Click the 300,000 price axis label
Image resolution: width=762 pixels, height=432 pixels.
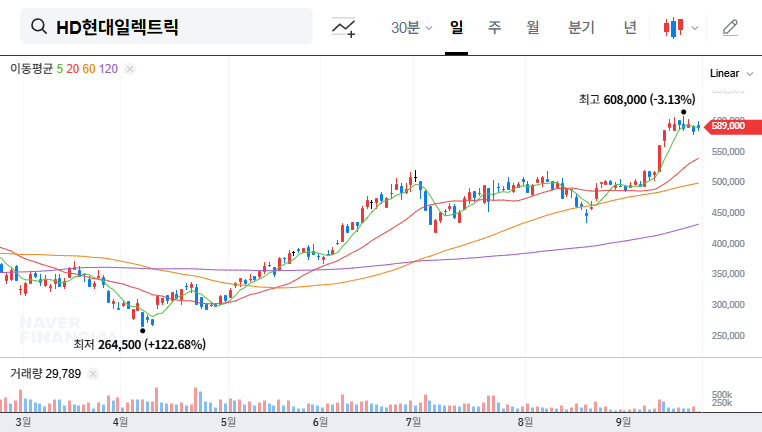pyautogui.click(x=728, y=305)
